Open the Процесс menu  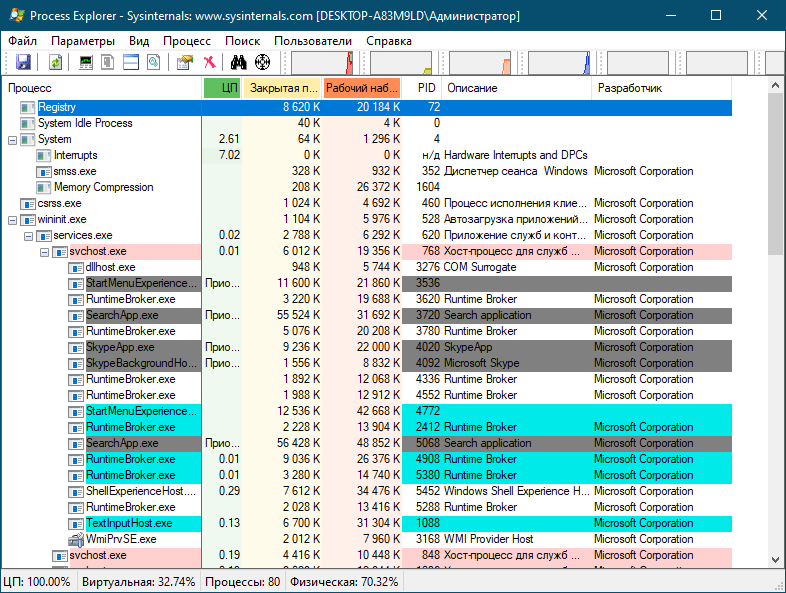[x=186, y=41]
